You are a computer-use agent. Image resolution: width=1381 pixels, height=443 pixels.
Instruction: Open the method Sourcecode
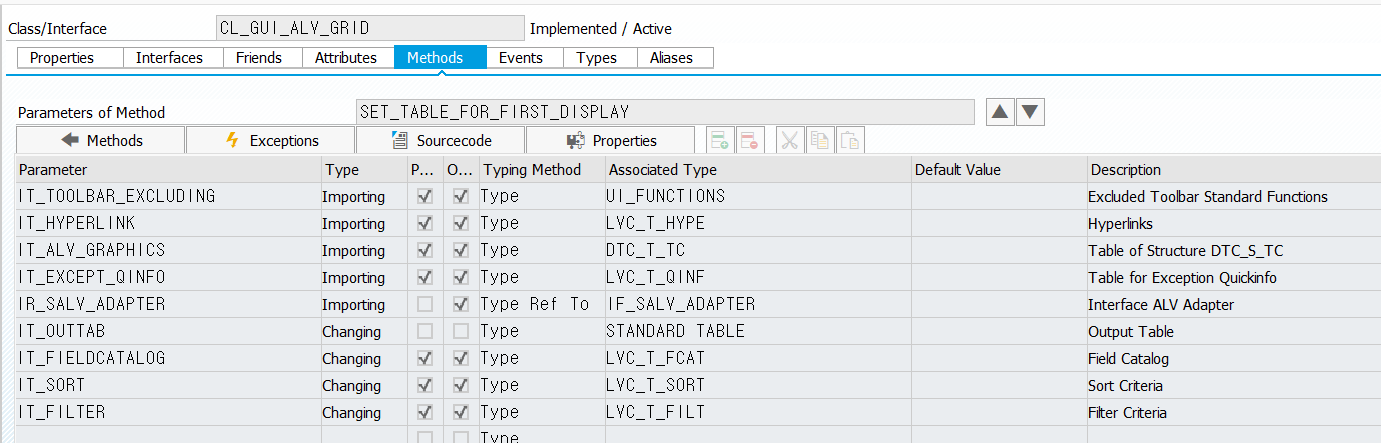pos(441,140)
